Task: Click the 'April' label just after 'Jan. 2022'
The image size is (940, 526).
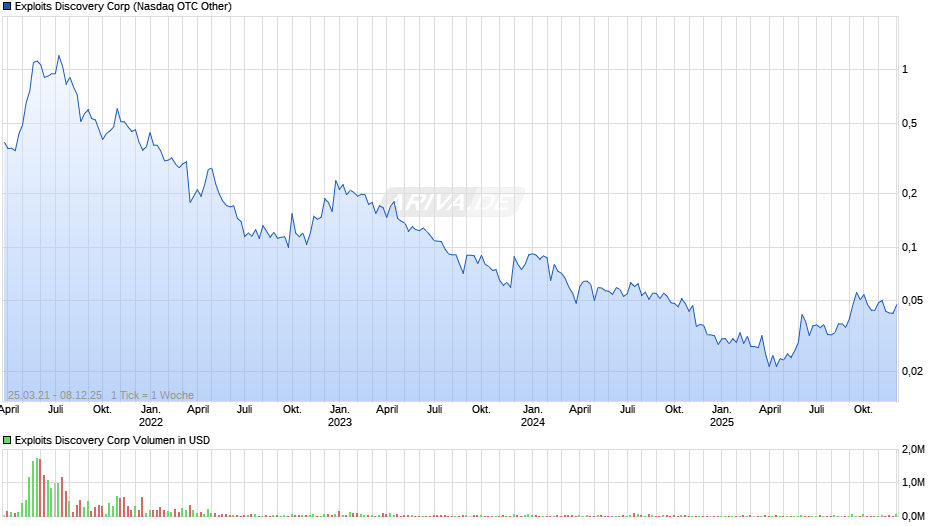Action: [198, 410]
